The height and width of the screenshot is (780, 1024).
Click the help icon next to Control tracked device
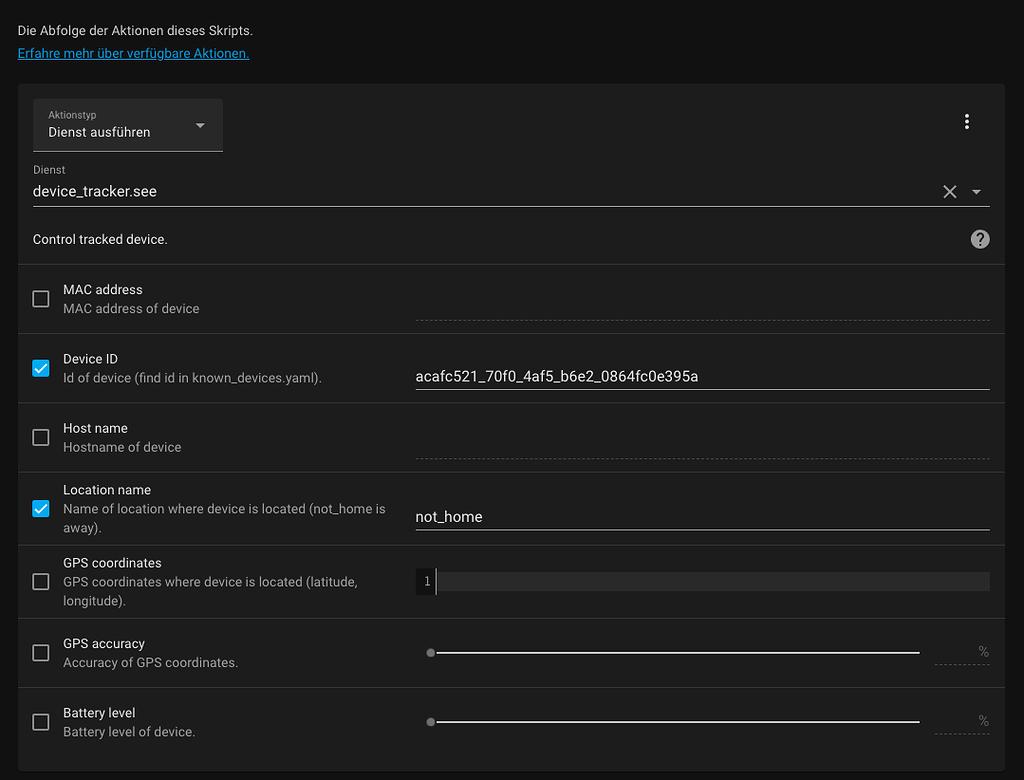click(x=980, y=239)
